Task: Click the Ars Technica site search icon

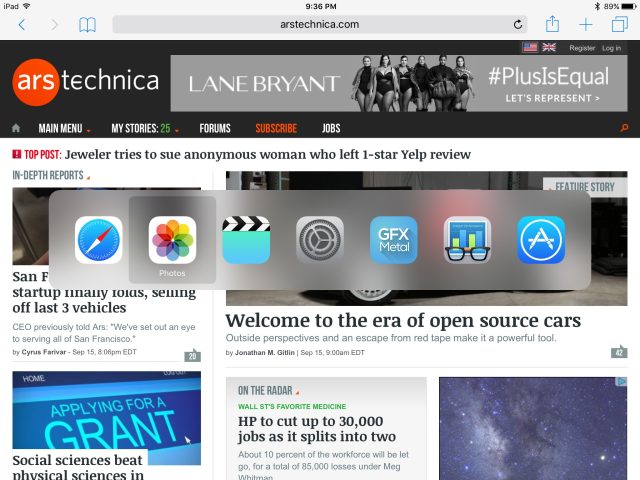Action: coord(625,129)
